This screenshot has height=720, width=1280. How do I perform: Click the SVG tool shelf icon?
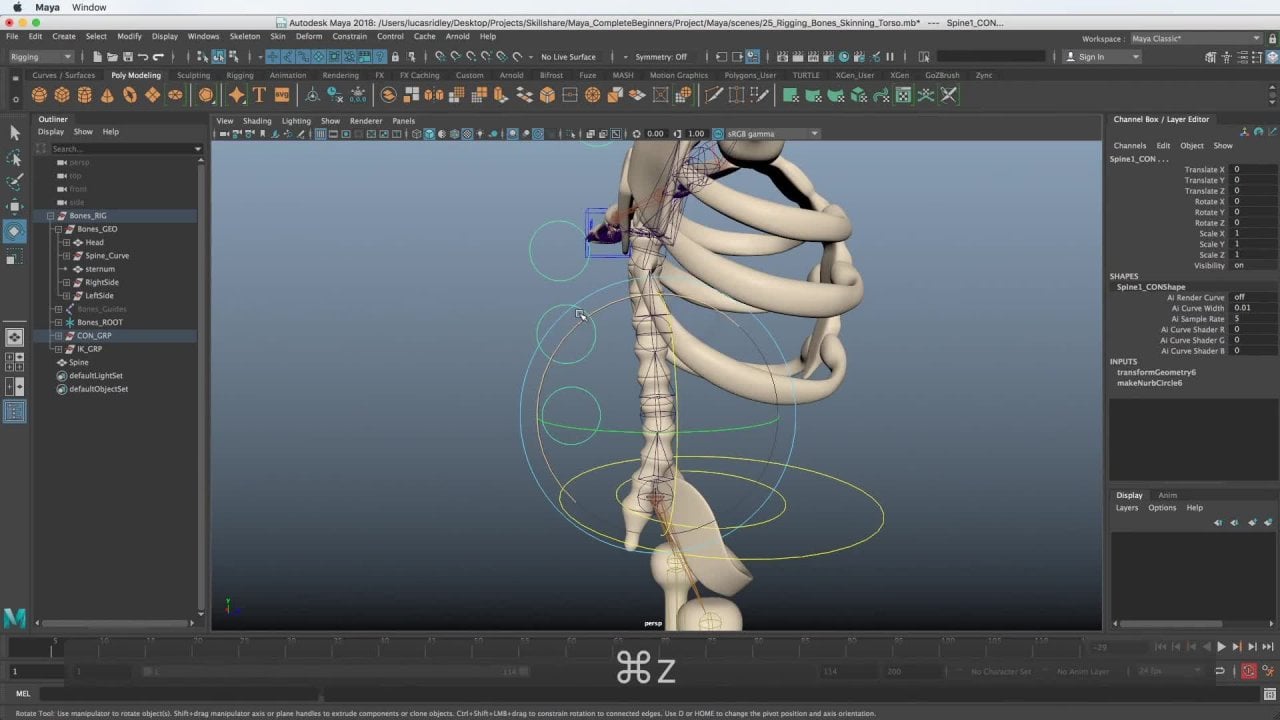pyautogui.click(x=281, y=95)
